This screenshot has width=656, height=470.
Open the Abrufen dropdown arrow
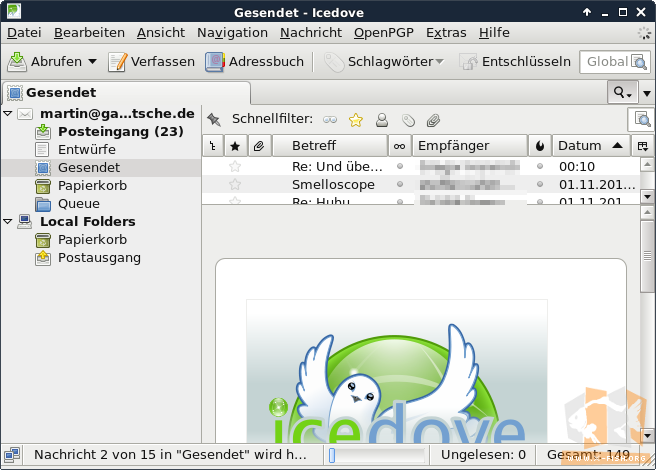pyautogui.click(x=92, y=62)
